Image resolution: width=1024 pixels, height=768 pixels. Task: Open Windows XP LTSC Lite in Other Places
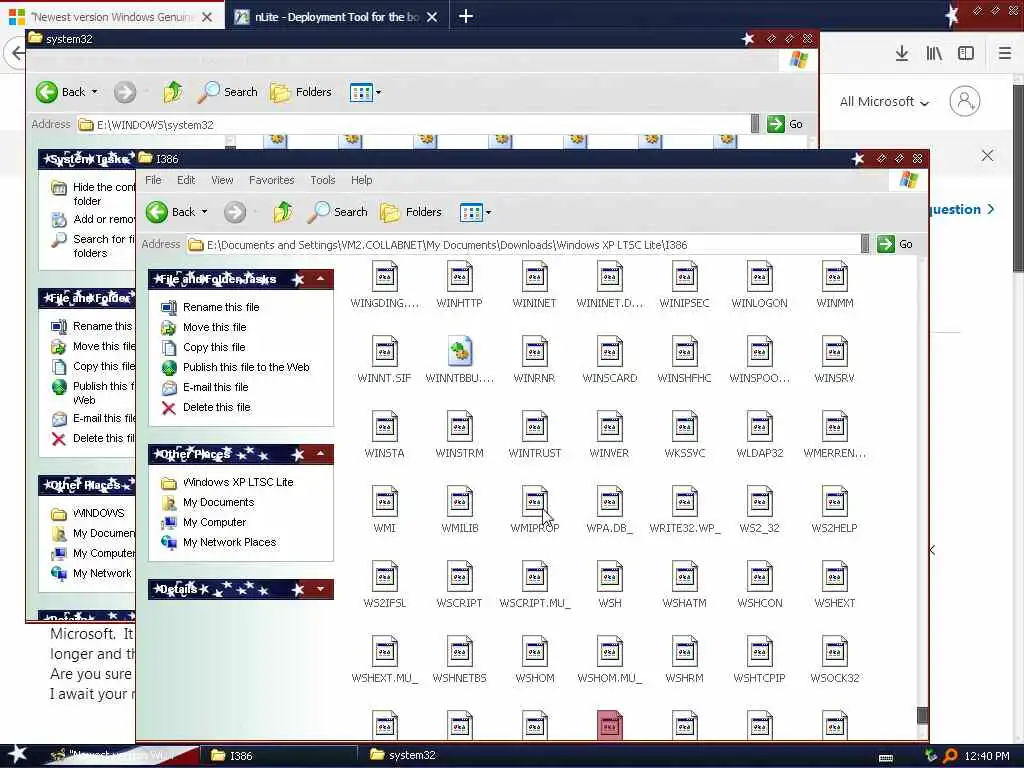pyautogui.click(x=238, y=482)
